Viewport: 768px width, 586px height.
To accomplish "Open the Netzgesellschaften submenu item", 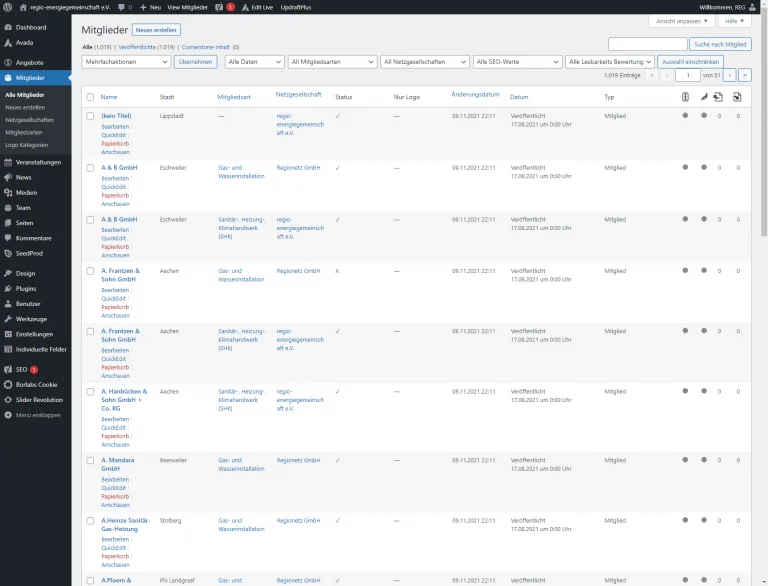I will pos(30,119).
